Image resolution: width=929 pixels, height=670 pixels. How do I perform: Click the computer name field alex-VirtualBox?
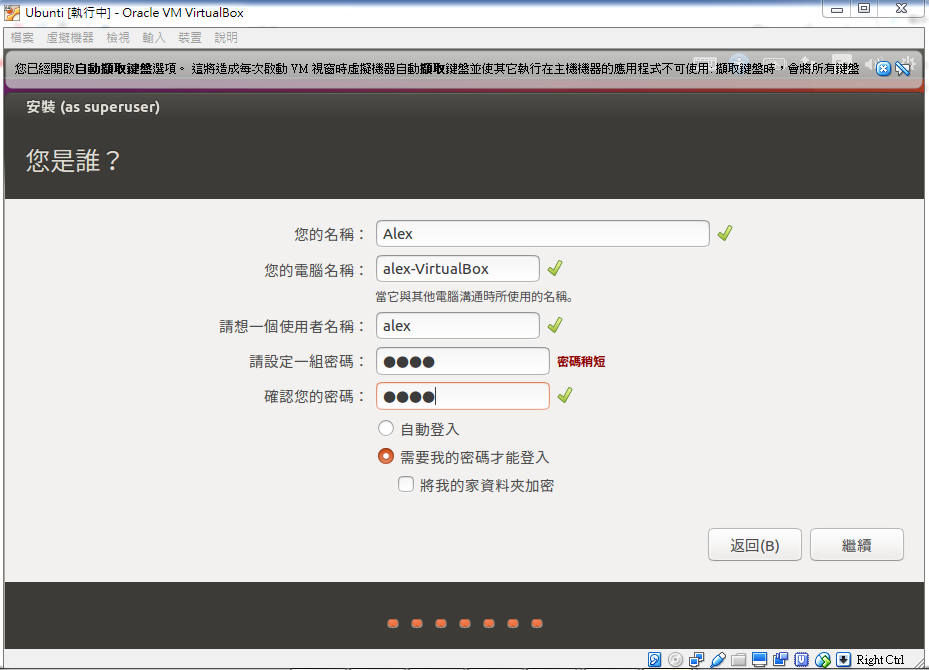[458, 269]
